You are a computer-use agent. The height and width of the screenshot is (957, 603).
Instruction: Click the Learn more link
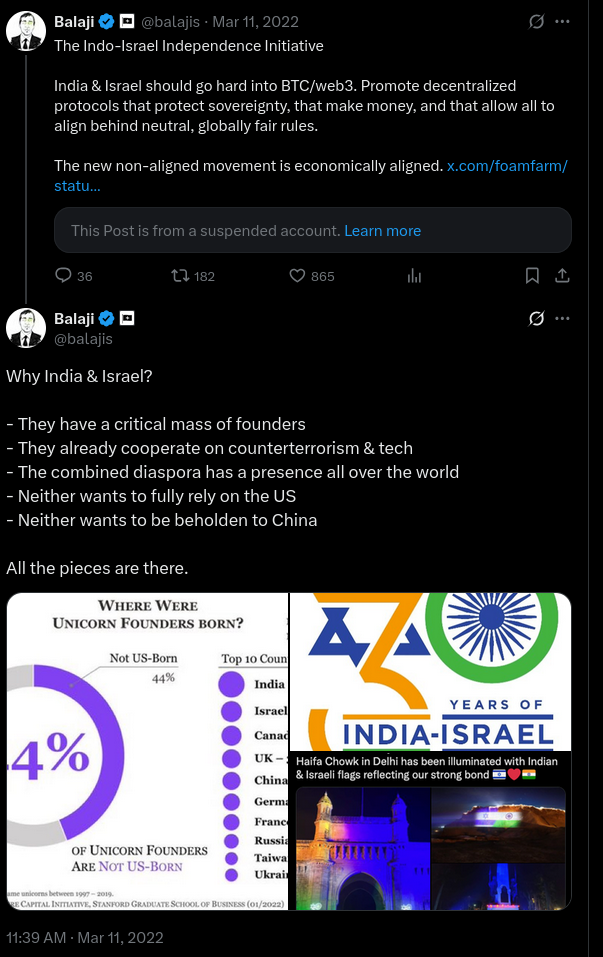pos(382,231)
